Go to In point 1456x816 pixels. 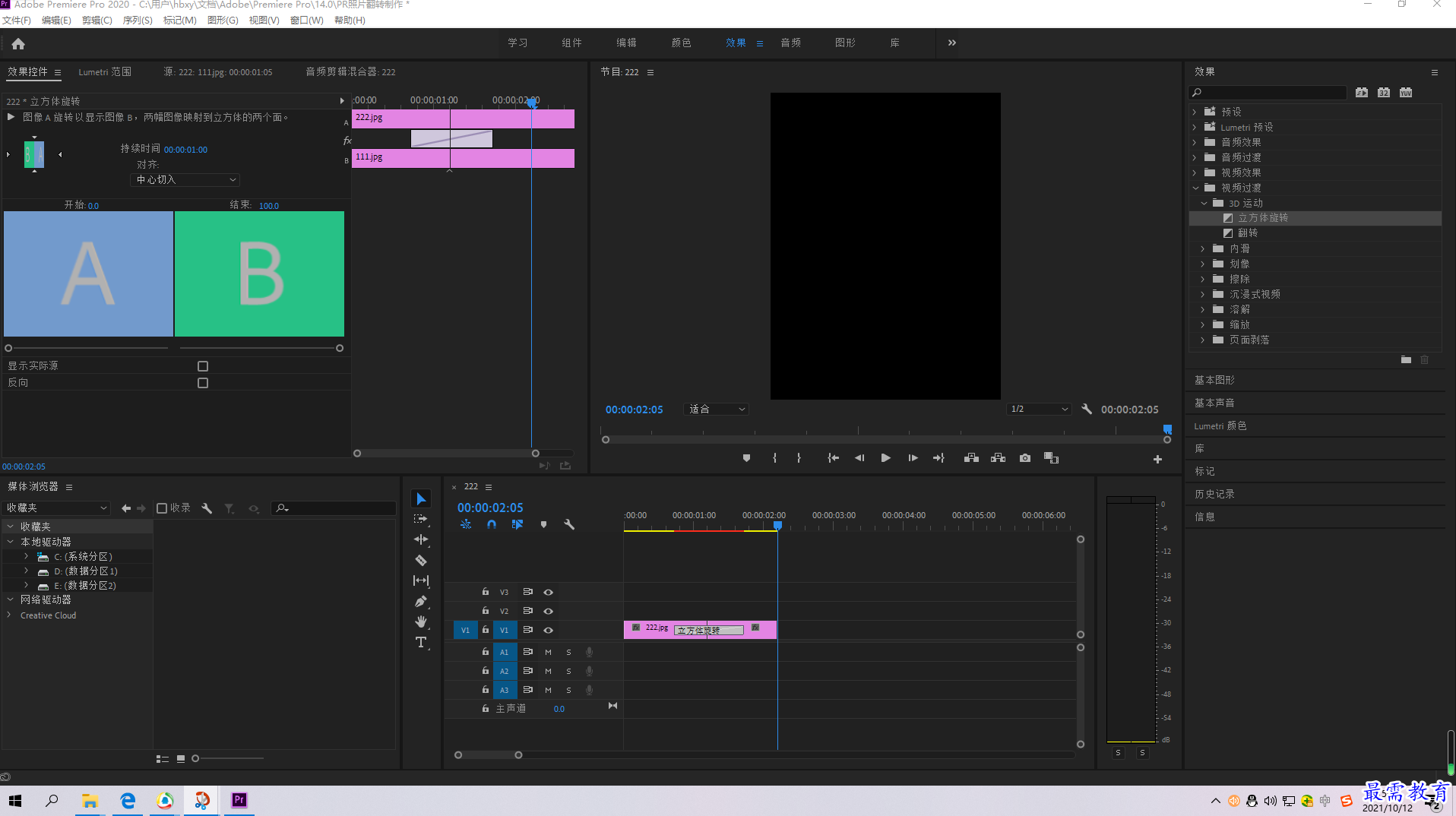click(833, 458)
